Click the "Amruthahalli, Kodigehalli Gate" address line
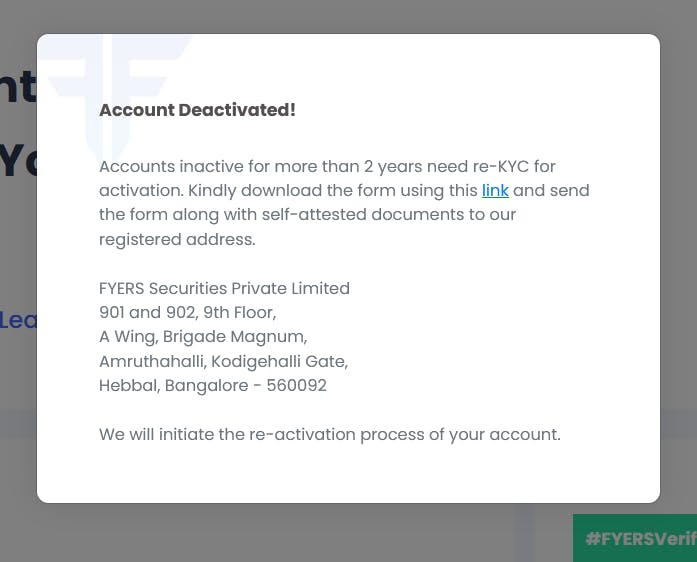Viewport: 697px width, 562px height. click(223, 361)
